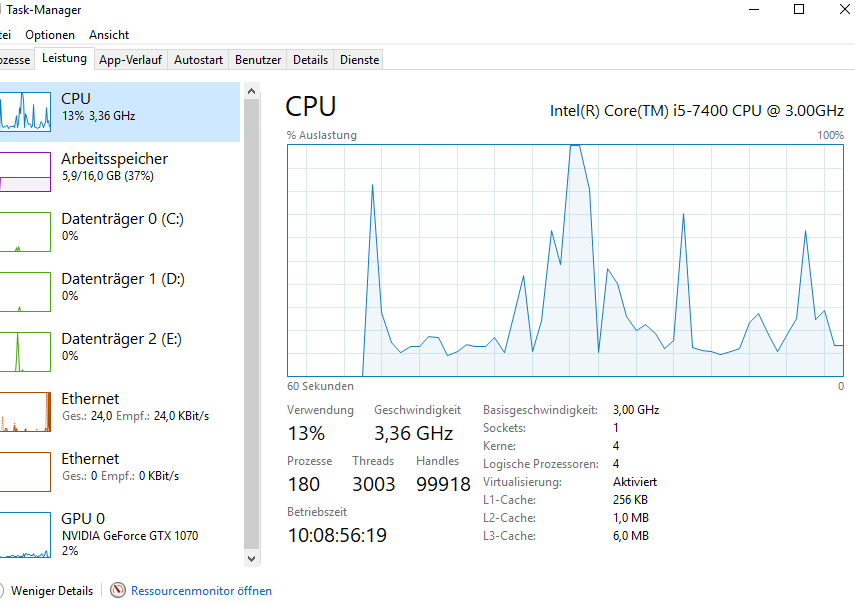The height and width of the screenshot is (604, 855).
Task: Click the Prozesse count 180
Action: pos(304,484)
